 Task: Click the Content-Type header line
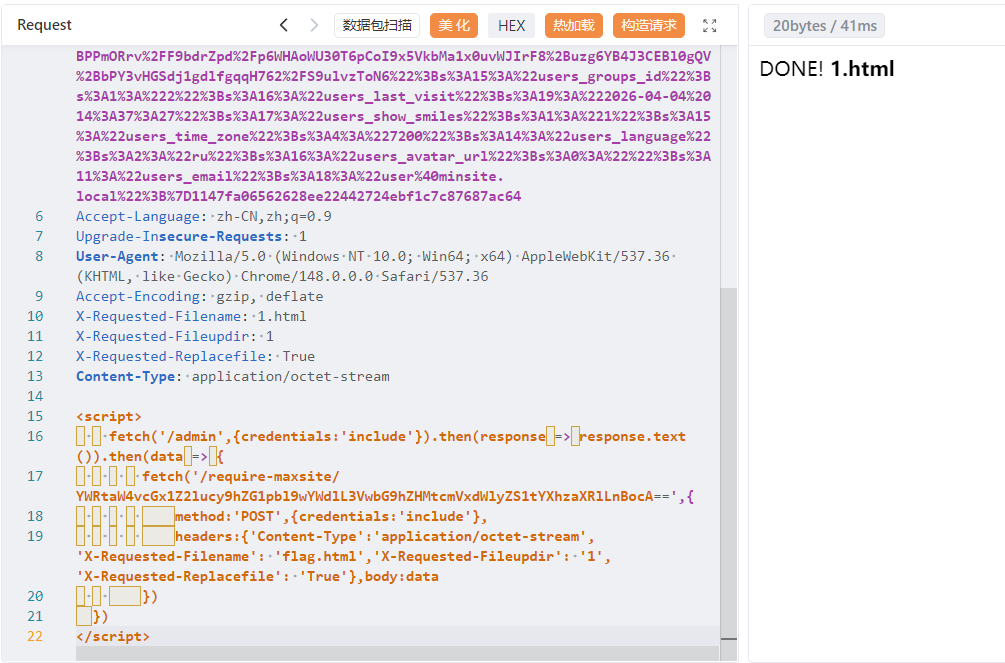233,376
